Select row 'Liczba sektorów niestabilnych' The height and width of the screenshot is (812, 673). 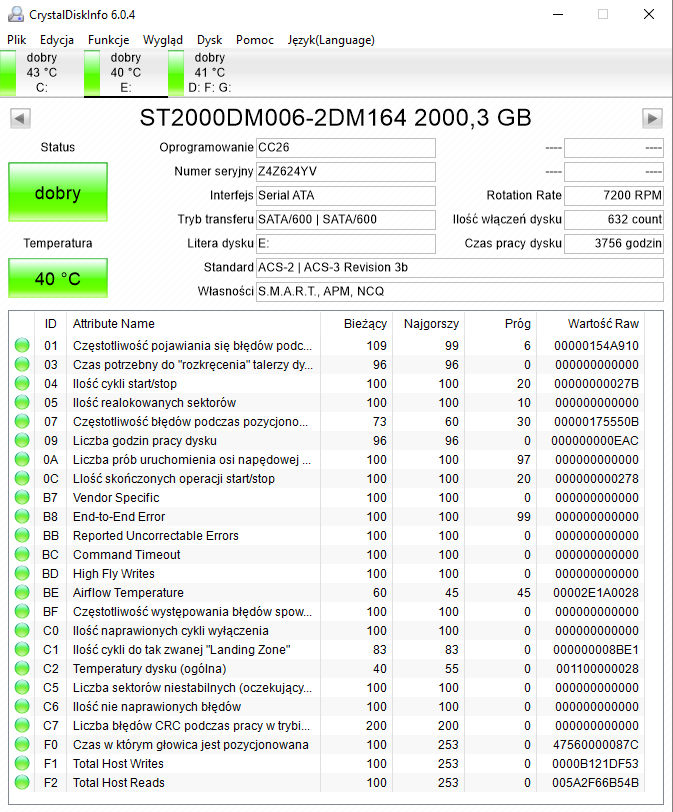327,688
